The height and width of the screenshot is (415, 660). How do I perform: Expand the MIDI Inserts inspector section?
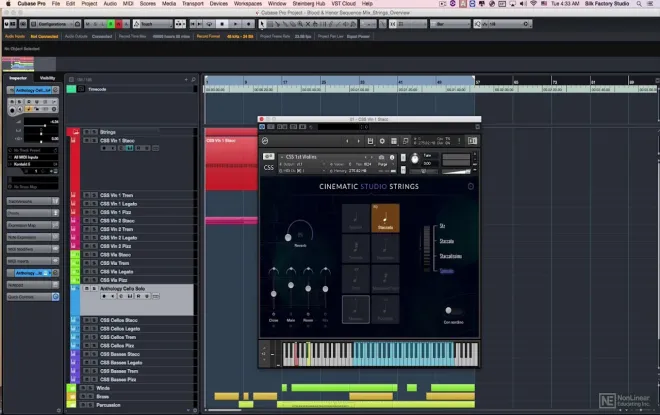[33, 261]
